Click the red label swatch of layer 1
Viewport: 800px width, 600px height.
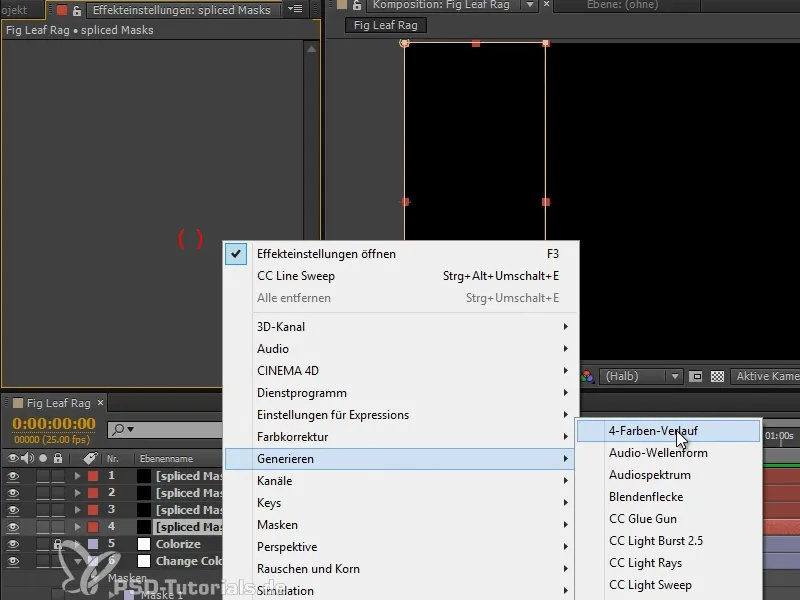coord(93,476)
